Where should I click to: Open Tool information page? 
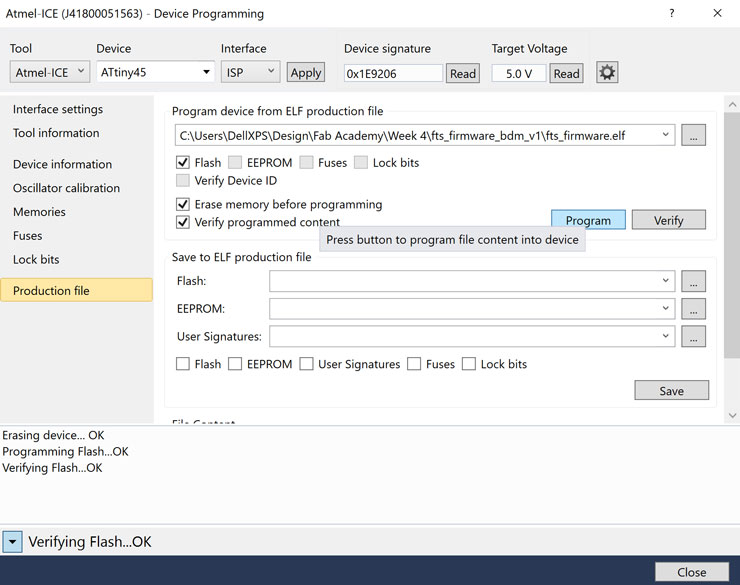click(x=56, y=133)
